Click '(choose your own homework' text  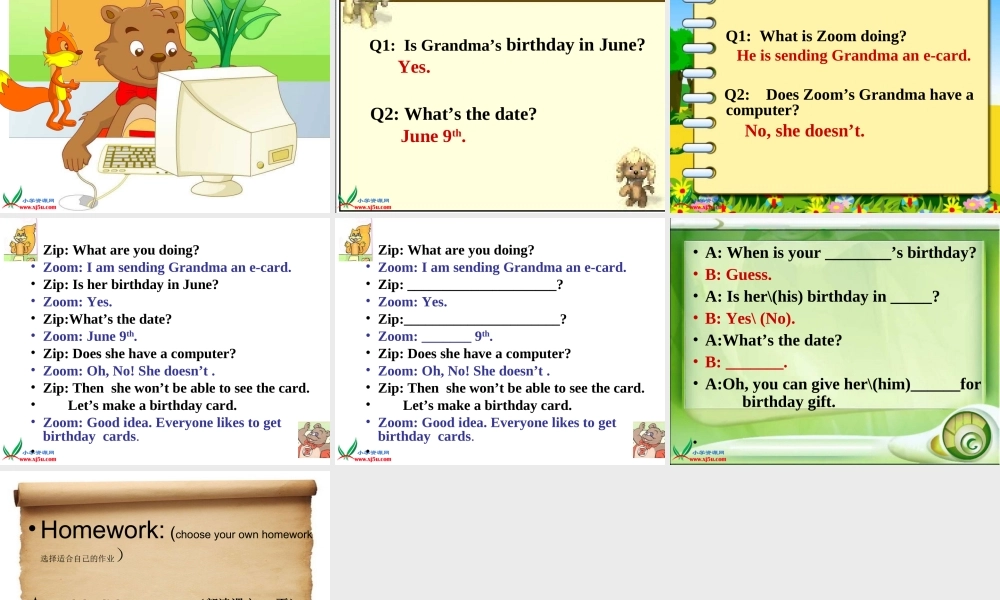(x=242, y=534)
